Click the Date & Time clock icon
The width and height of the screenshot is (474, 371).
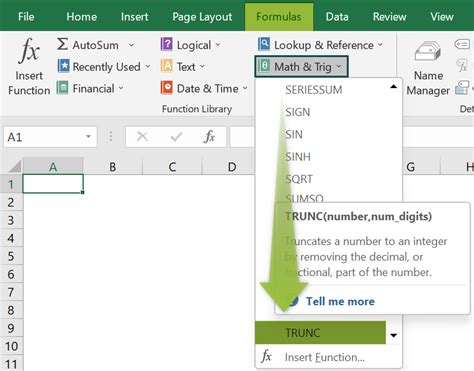coord(166,88)
